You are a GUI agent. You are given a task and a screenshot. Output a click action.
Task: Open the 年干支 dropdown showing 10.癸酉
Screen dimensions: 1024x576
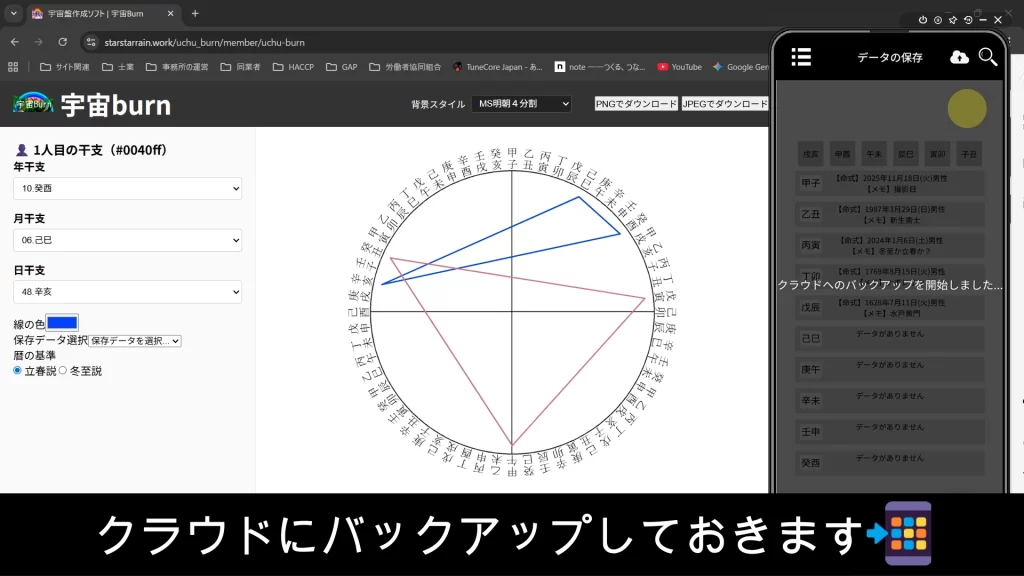tap(127, 188)
